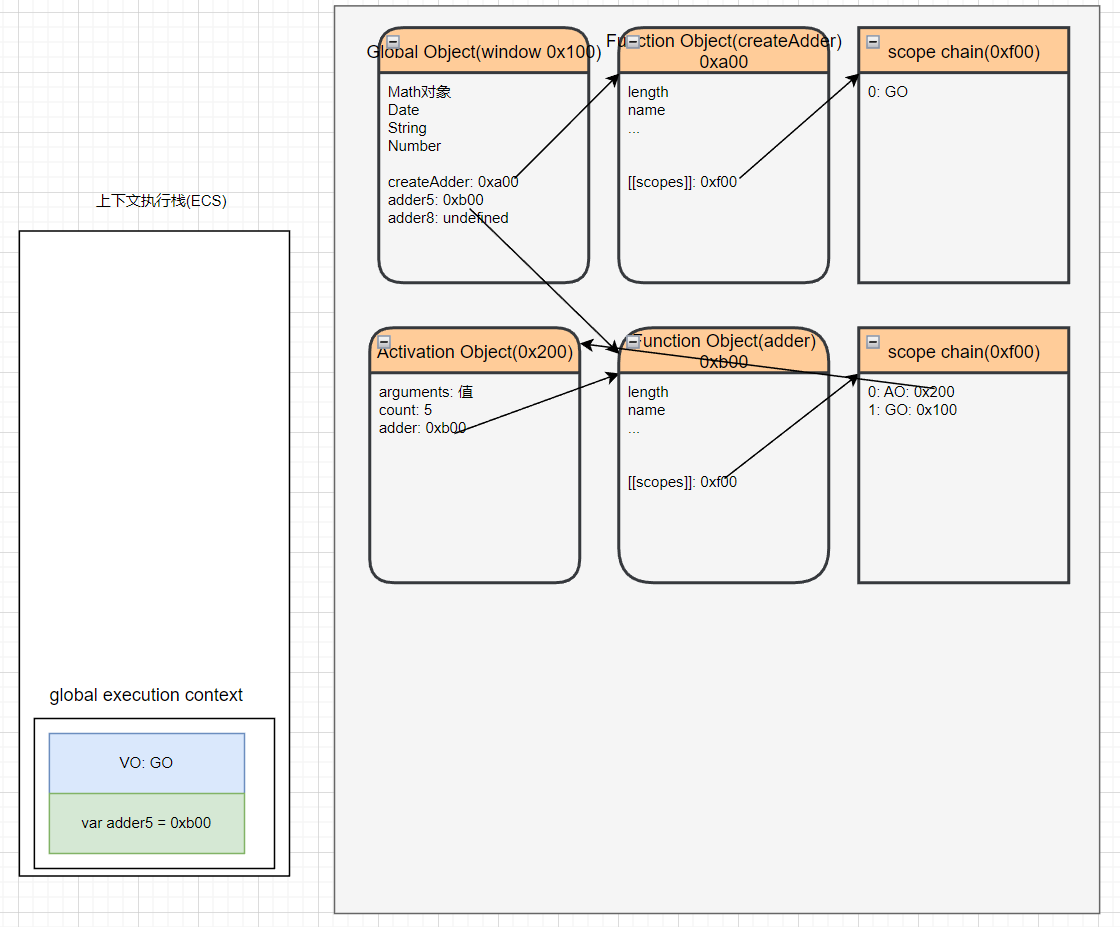Collapse the Activation Object(0x200) container
Screen dimensions: 1120x927
pos(384,342)
